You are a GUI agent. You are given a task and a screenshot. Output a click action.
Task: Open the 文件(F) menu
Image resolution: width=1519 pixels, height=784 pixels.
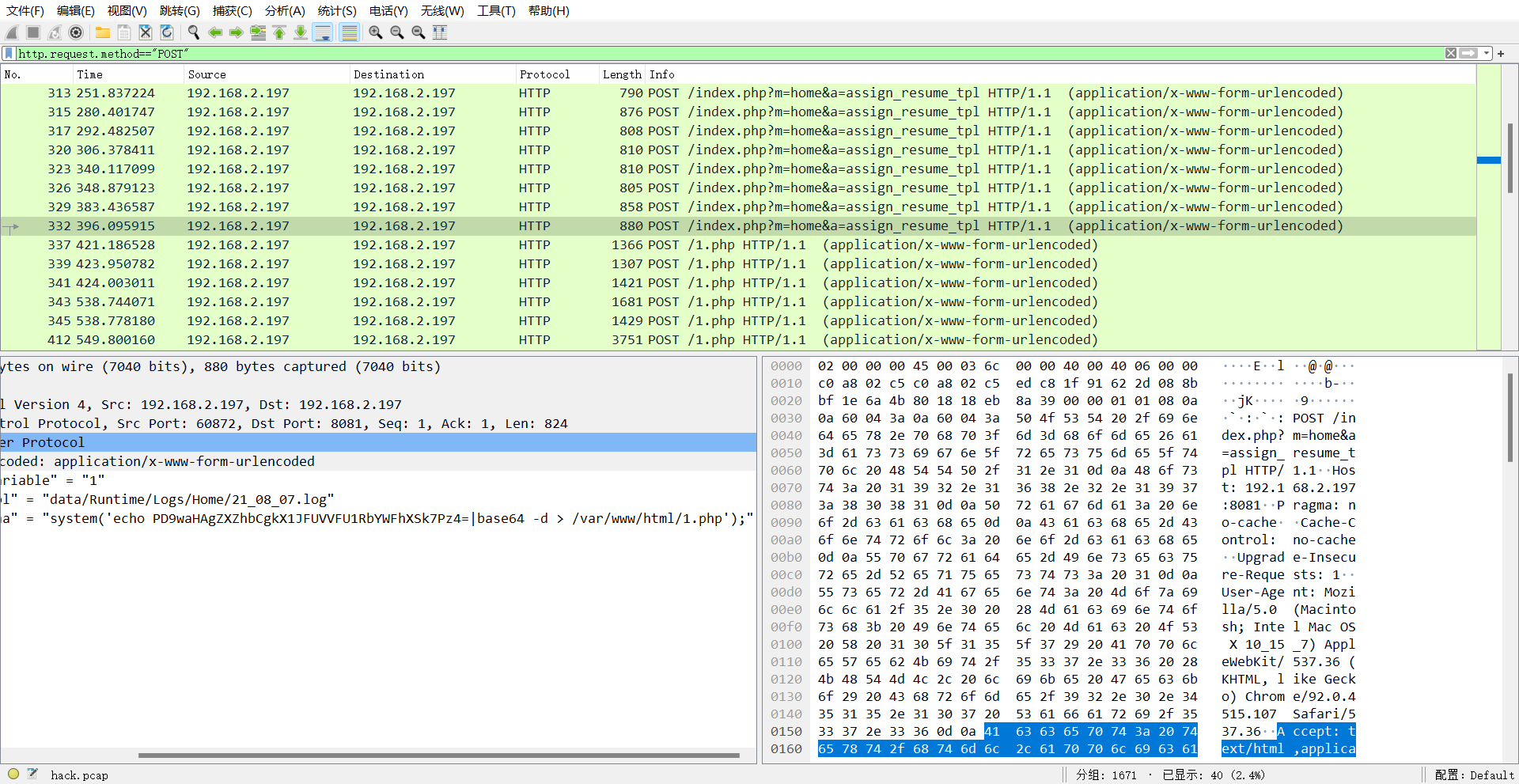(x=25, y=10)
